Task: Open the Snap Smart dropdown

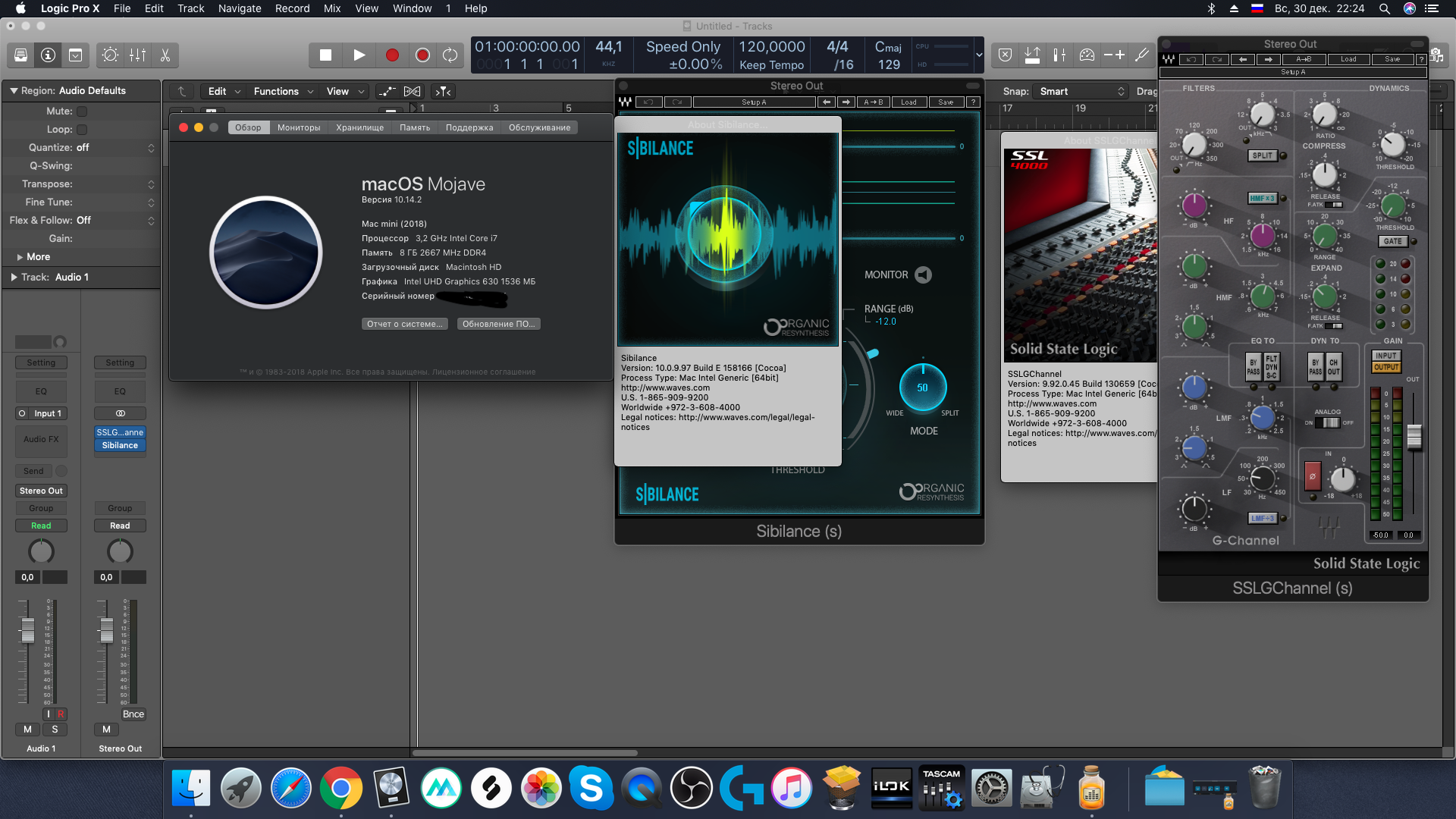Action: pos(1081,91)
